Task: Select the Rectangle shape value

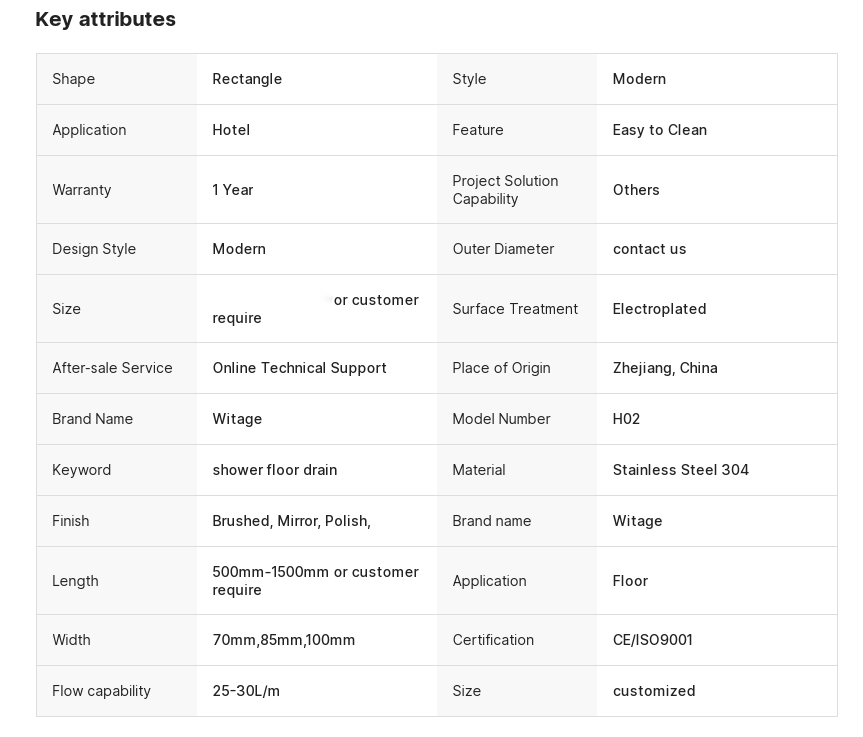Action: tap(247, 79)
